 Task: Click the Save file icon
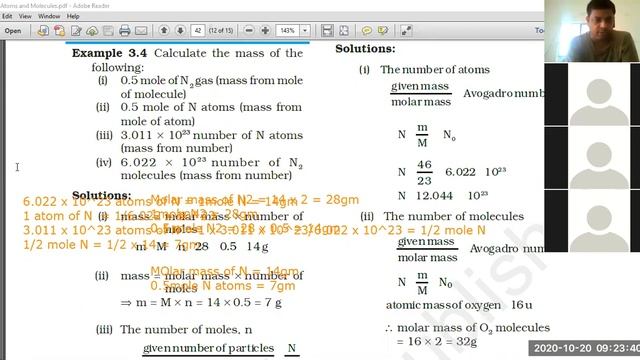click(x=108, y=31)
